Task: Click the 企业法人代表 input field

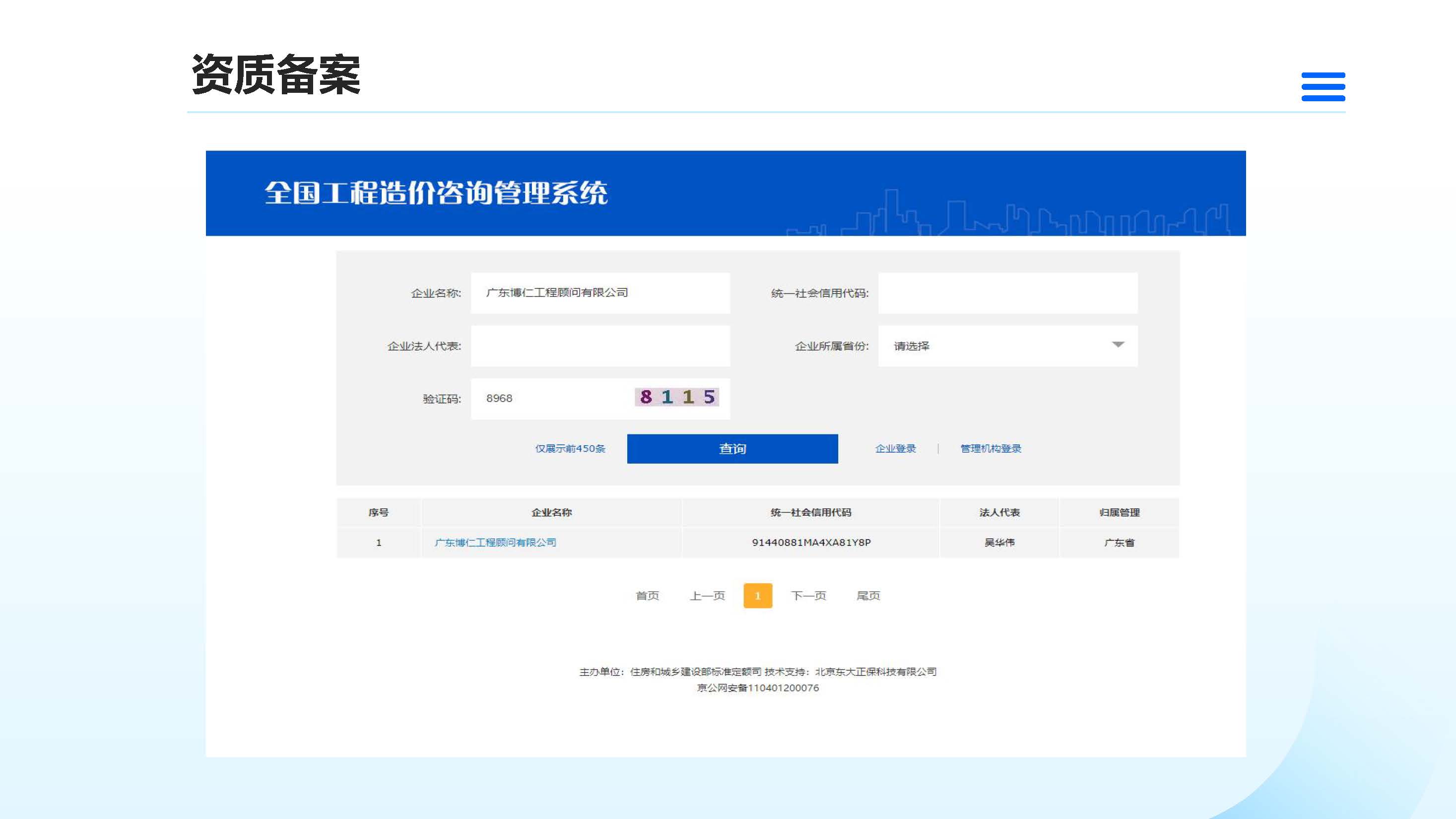Action: point(600,346)
